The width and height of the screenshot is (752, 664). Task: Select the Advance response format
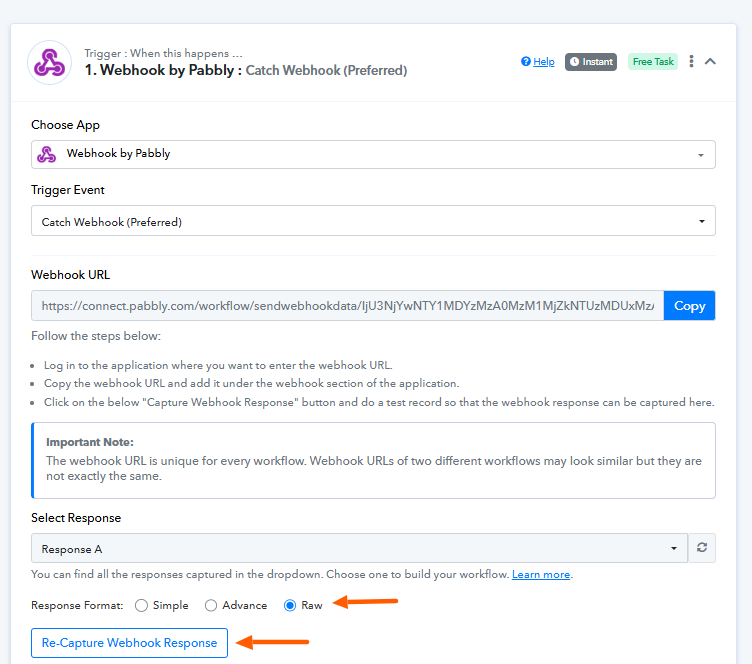(211, 606)
